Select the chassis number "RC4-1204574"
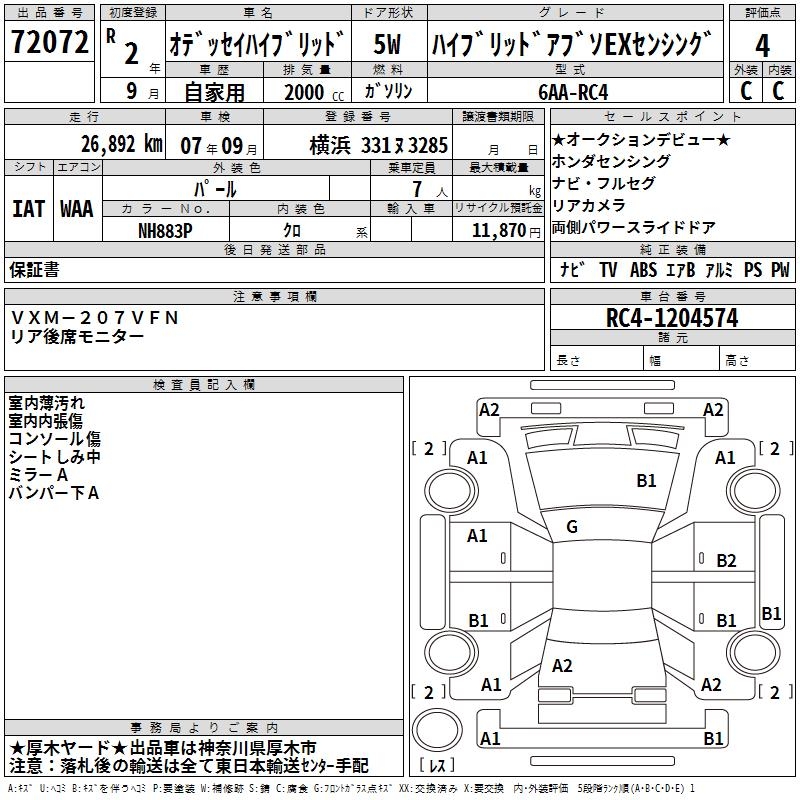 point(672,318)
